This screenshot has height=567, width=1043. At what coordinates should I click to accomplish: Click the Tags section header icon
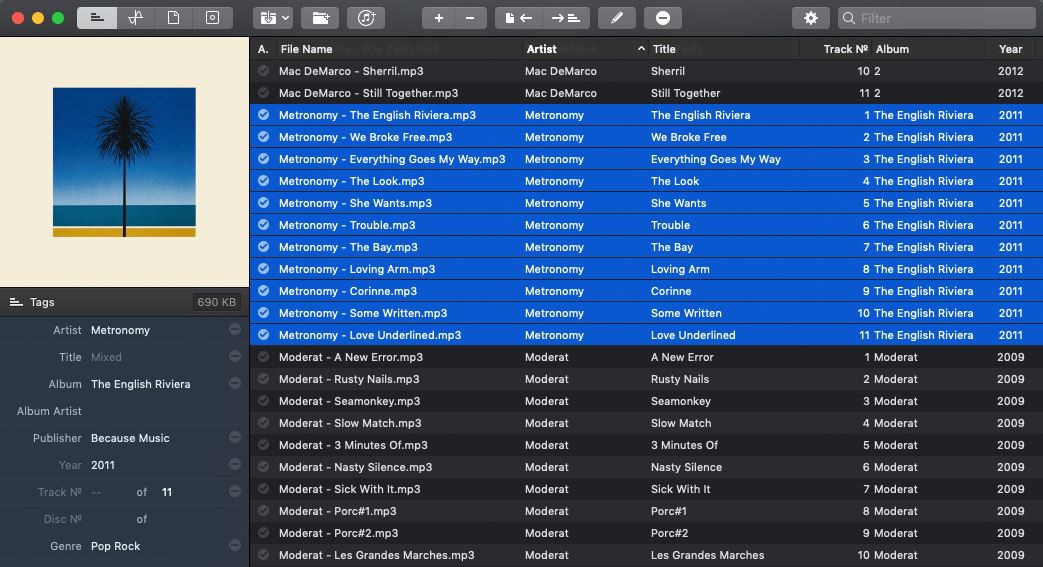point(16,302)
